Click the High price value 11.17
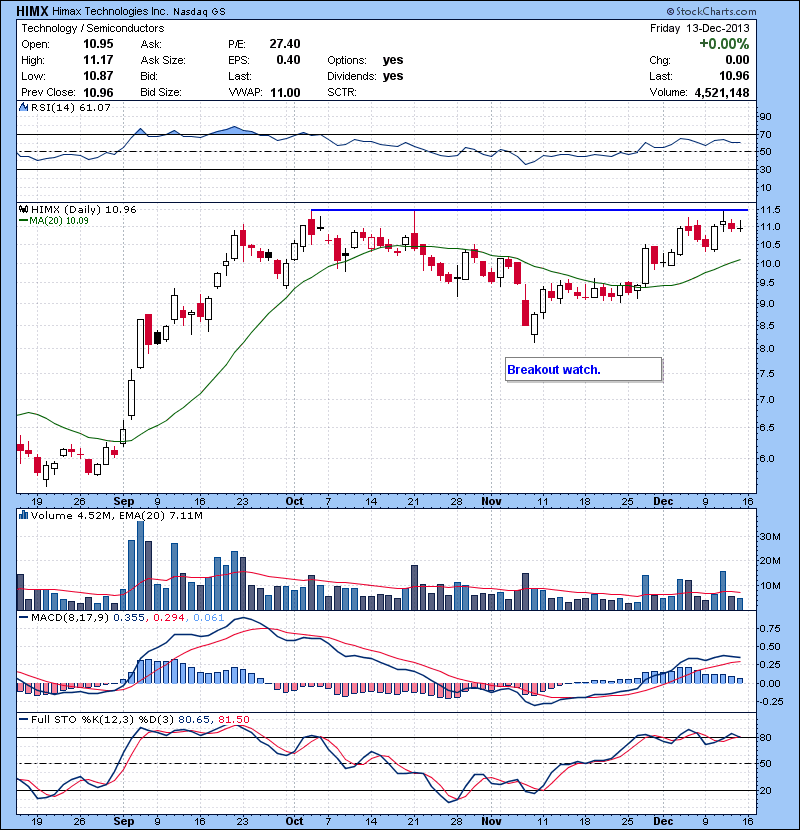The image size is (800, 830). [x=98, y=60]
